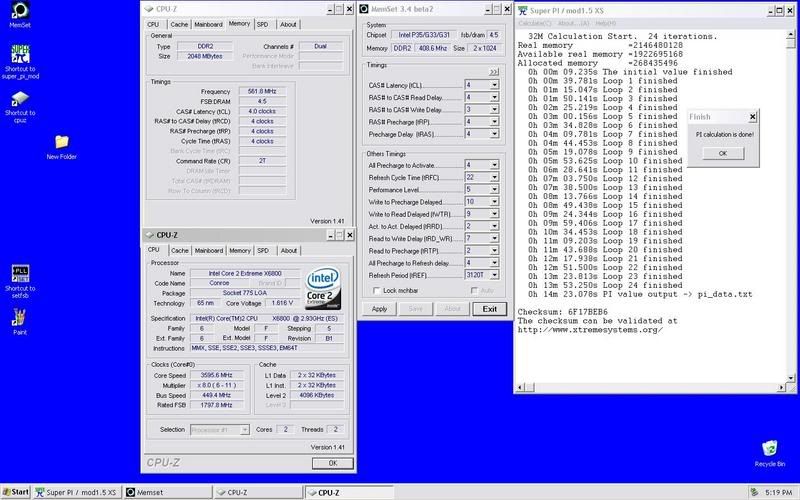Click the Loop 24 finished line
Viewport: 800px width, 500px height.
[603, 285]
